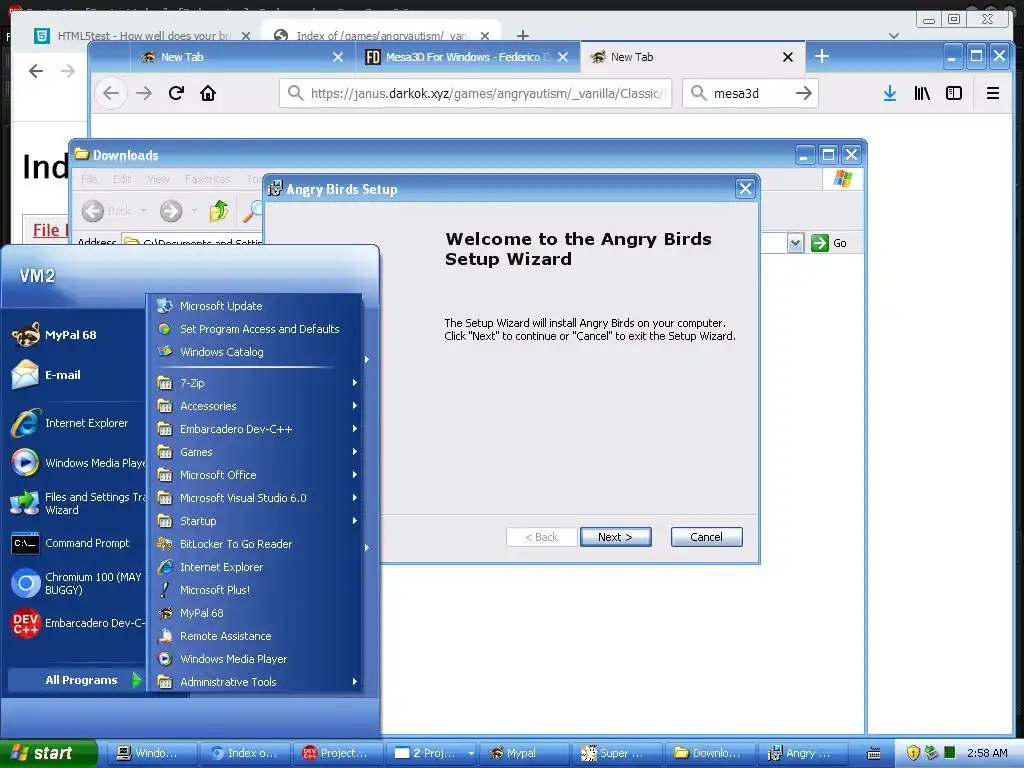Switch to Project taskbar button
Viewport: 1024px width, 768px height.
[x=338, y=753]
